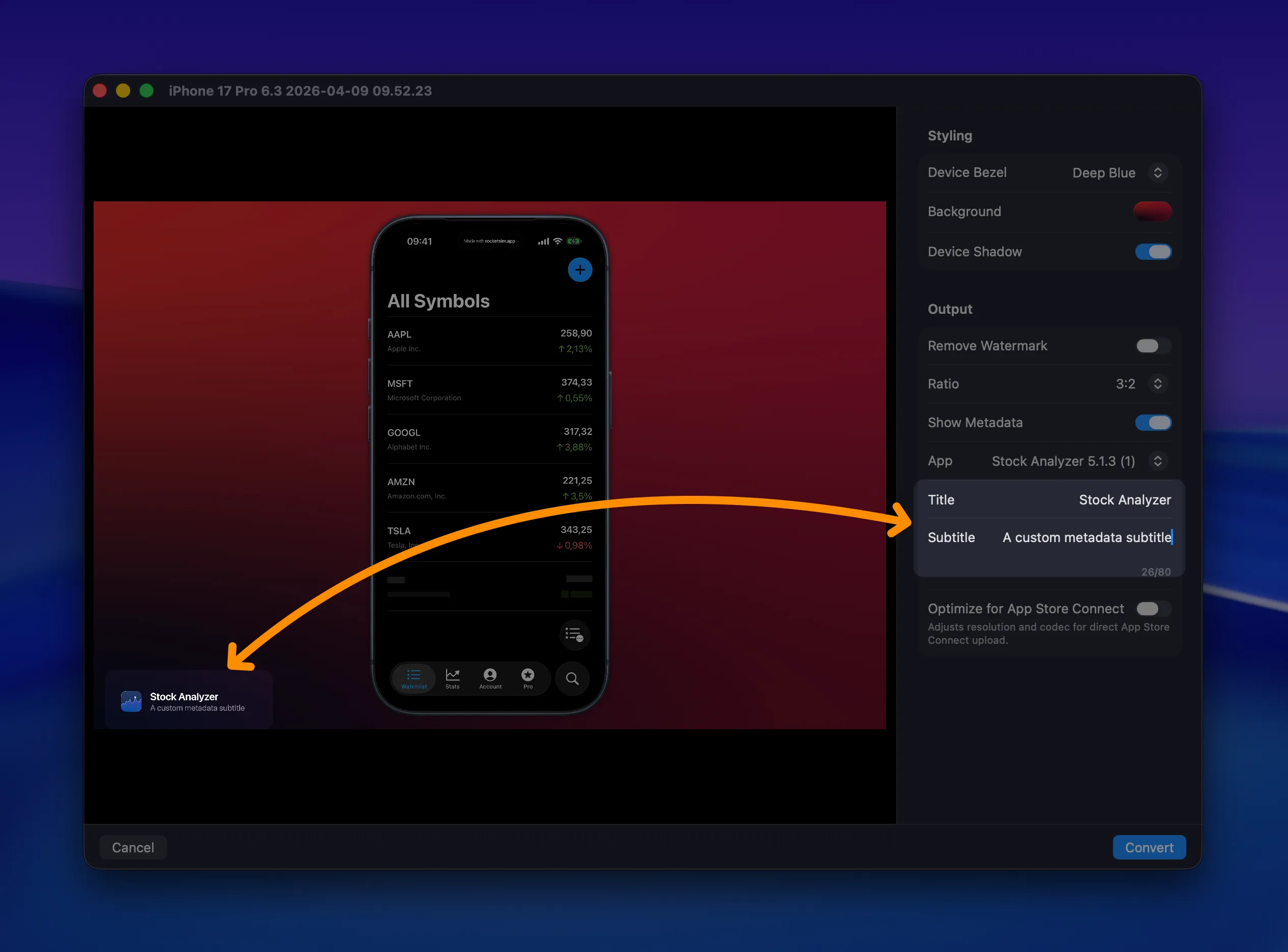The height and width of the screenshot is (952, 1288).
Task: Open the Device Bezel selector showing Deep Blue
Action: pyautogui.click(x=1158, y=172)
